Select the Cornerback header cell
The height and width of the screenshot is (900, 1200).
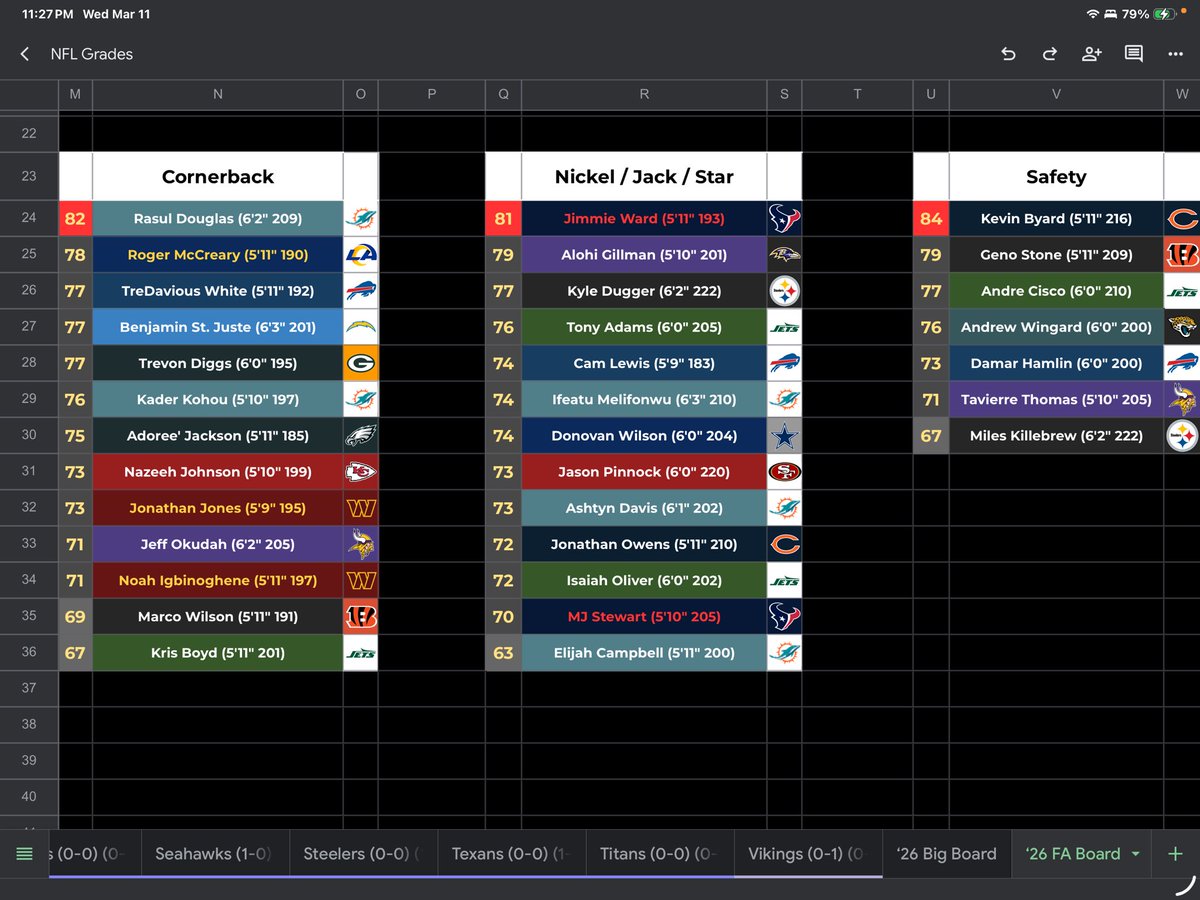click(x=218, y=177)
